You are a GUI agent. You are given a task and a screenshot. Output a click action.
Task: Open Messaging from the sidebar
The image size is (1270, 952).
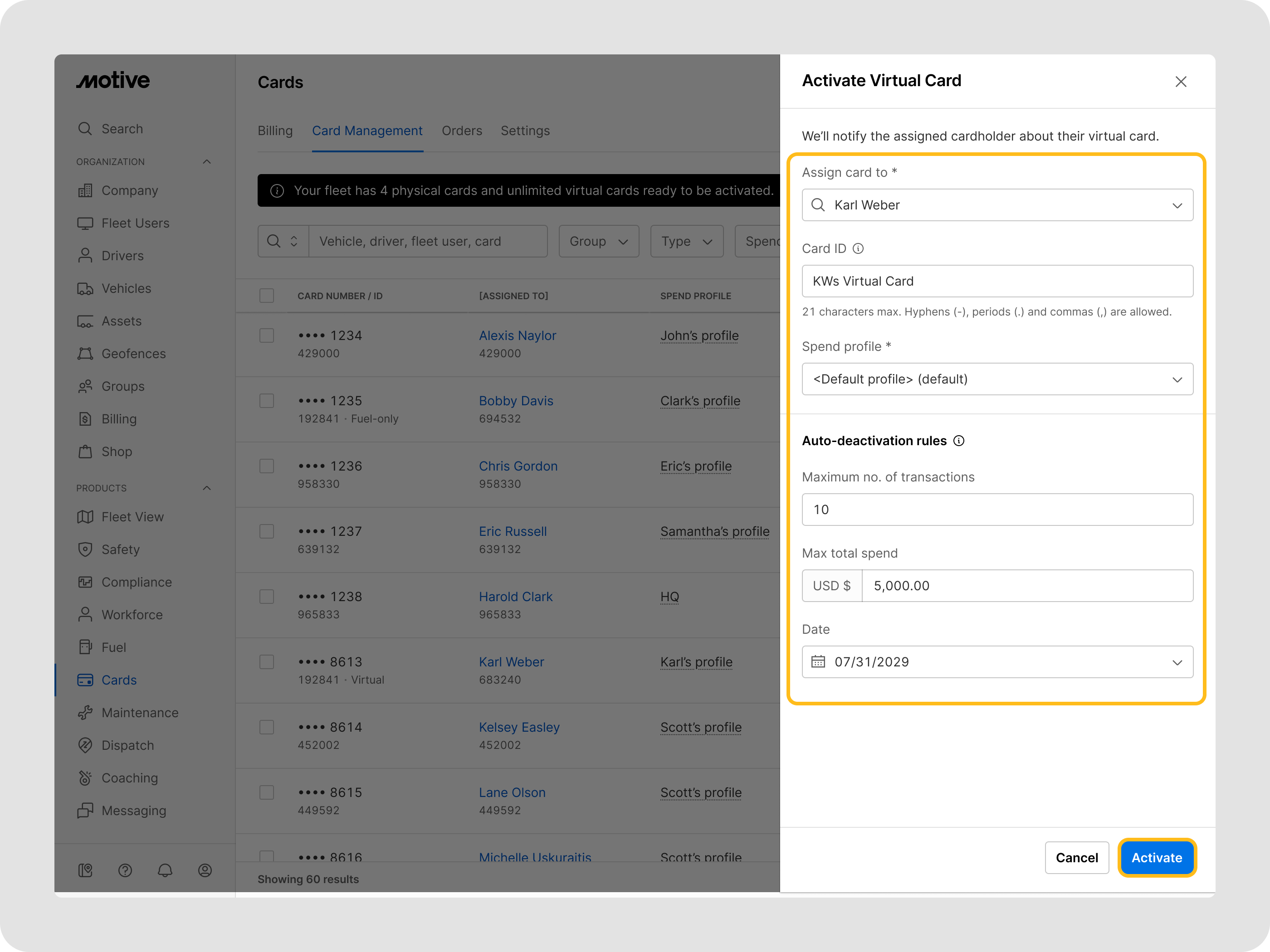(134, 810)
